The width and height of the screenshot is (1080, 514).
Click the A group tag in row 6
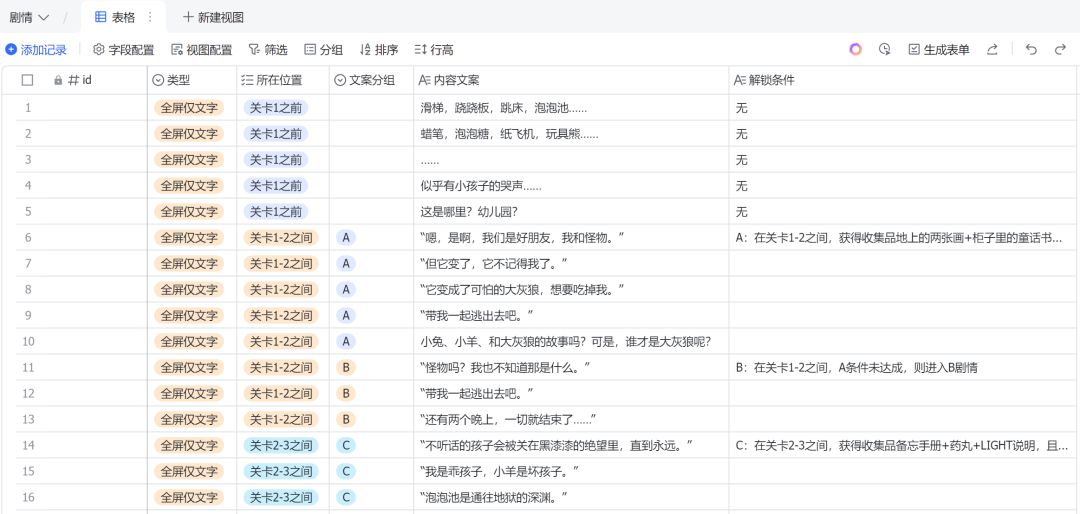tap(346, 238)
